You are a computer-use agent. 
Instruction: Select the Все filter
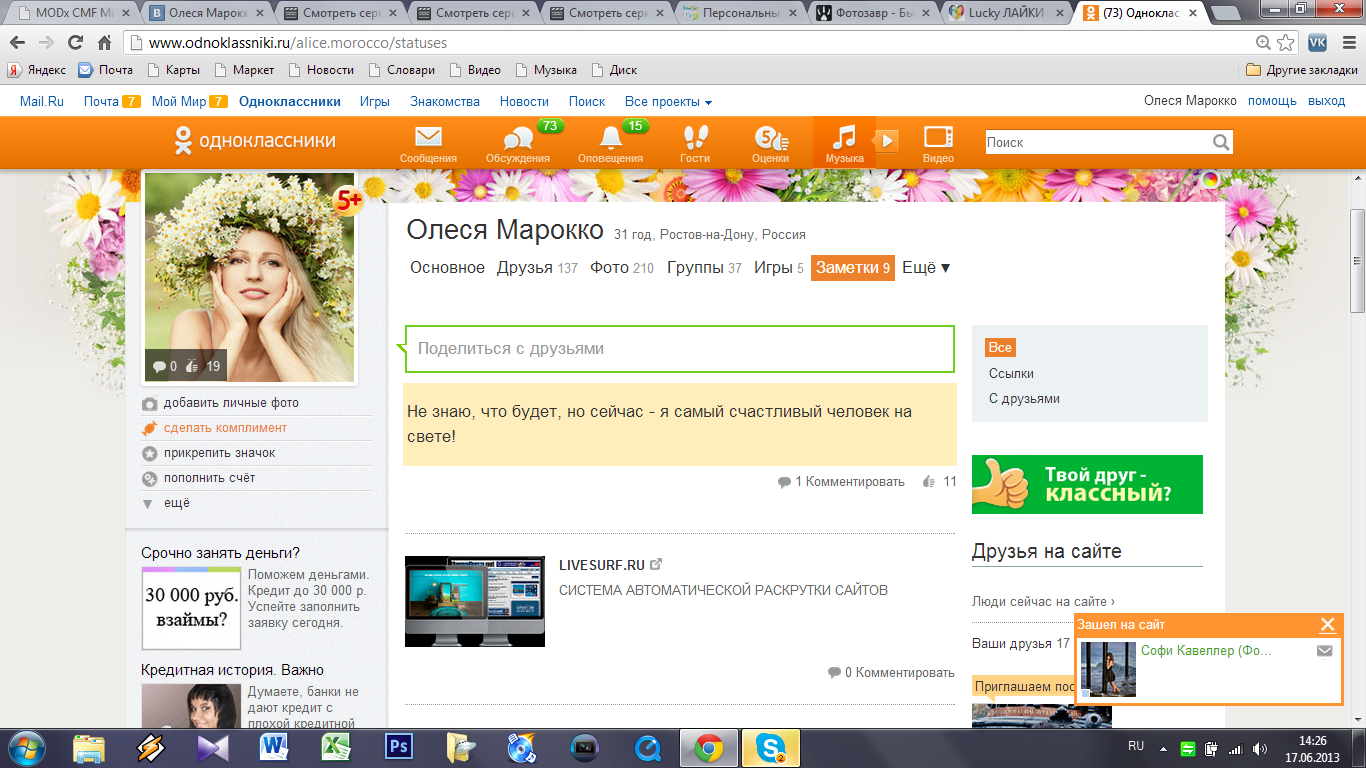[1000, 348]
